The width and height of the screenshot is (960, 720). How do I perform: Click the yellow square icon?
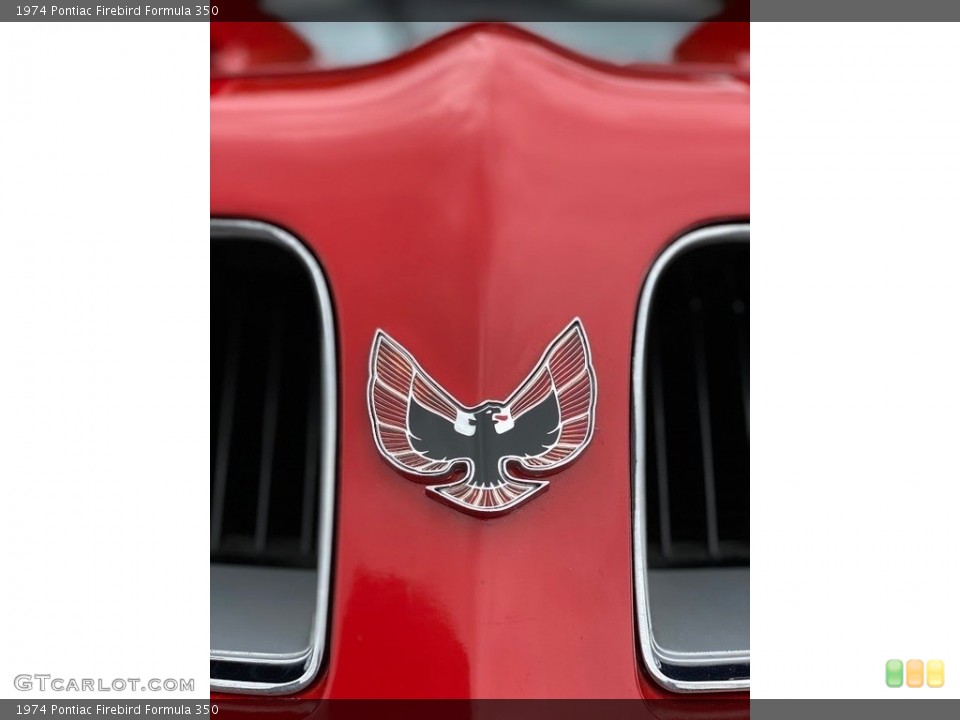point(936,673)
